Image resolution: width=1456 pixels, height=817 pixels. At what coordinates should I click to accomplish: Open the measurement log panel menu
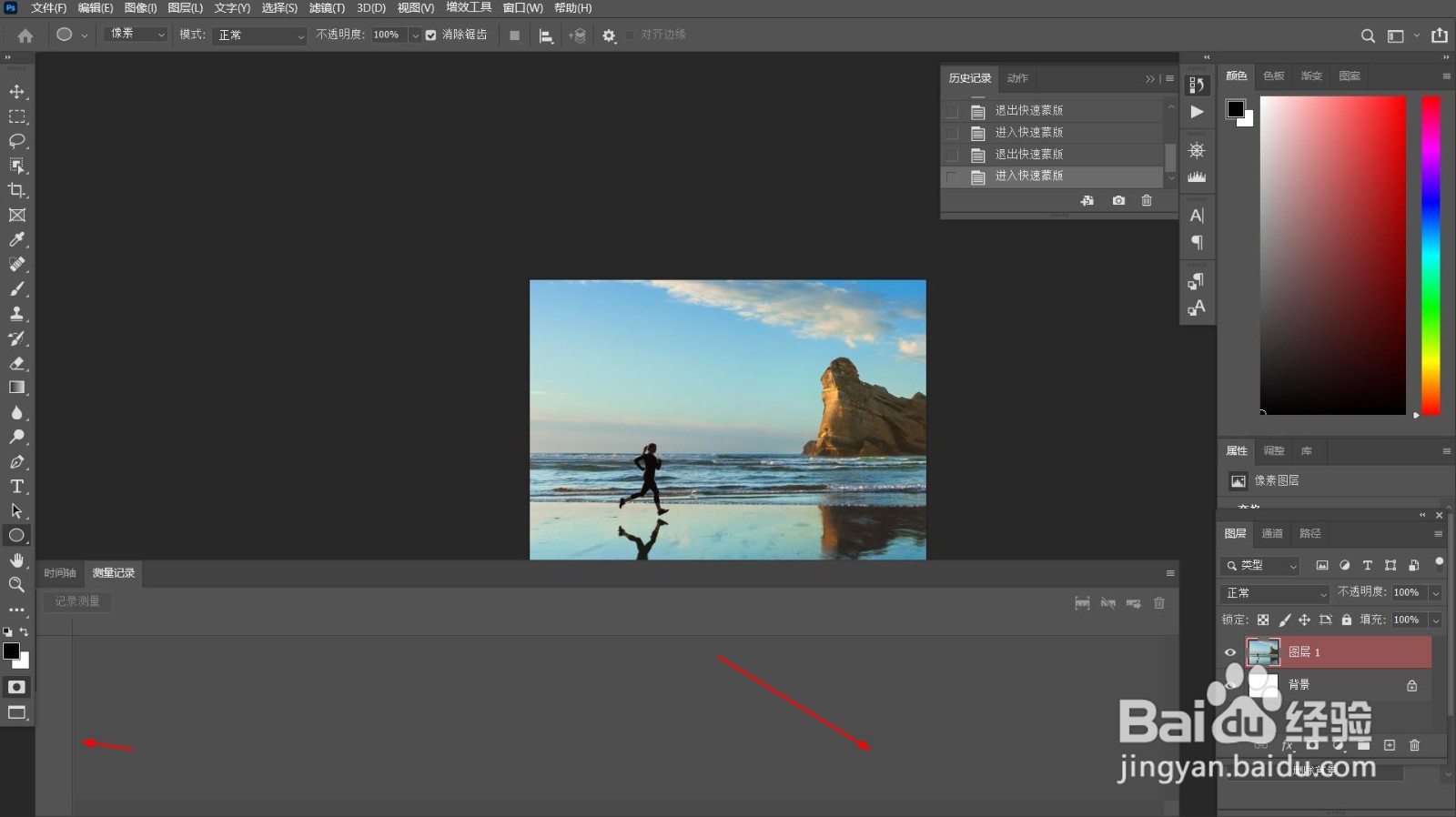[x=1170, y=573]
